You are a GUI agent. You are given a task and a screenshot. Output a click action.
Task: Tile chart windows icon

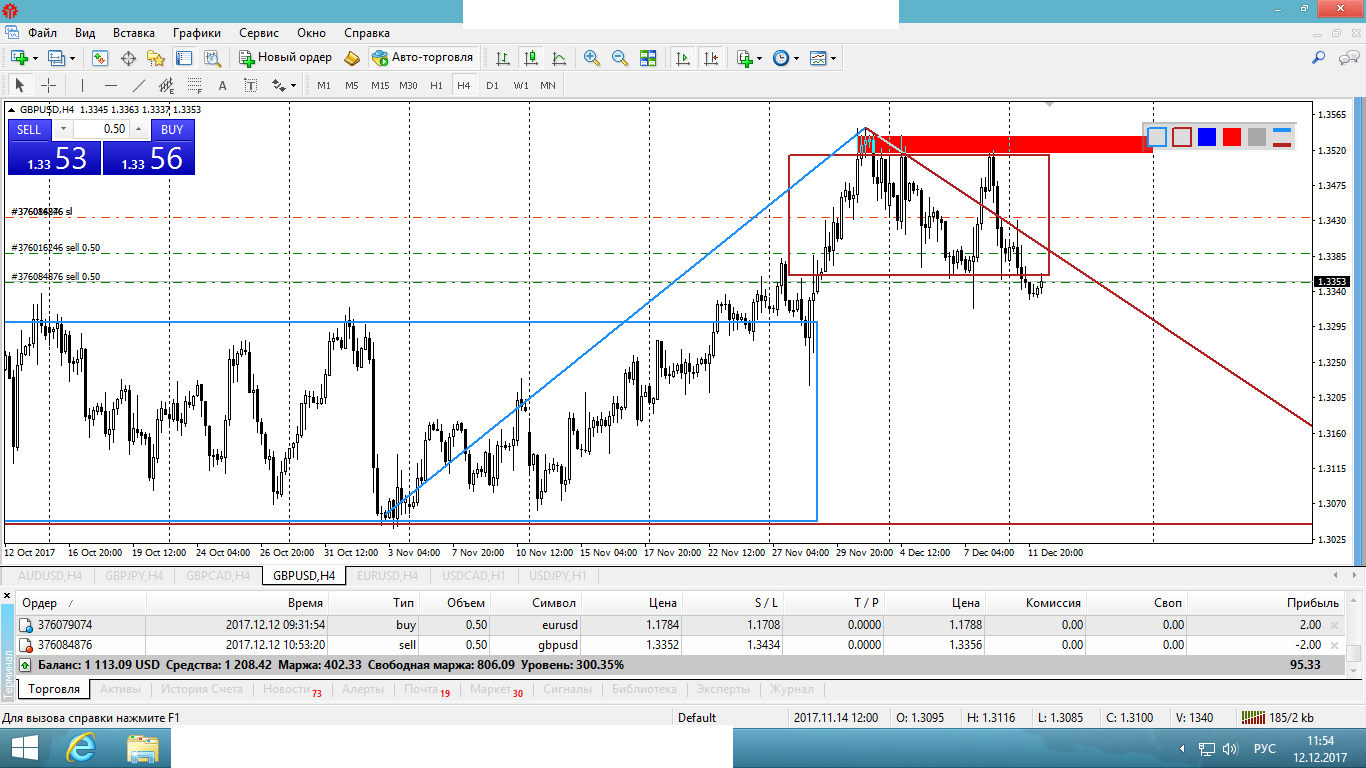[x=648, y=58]
